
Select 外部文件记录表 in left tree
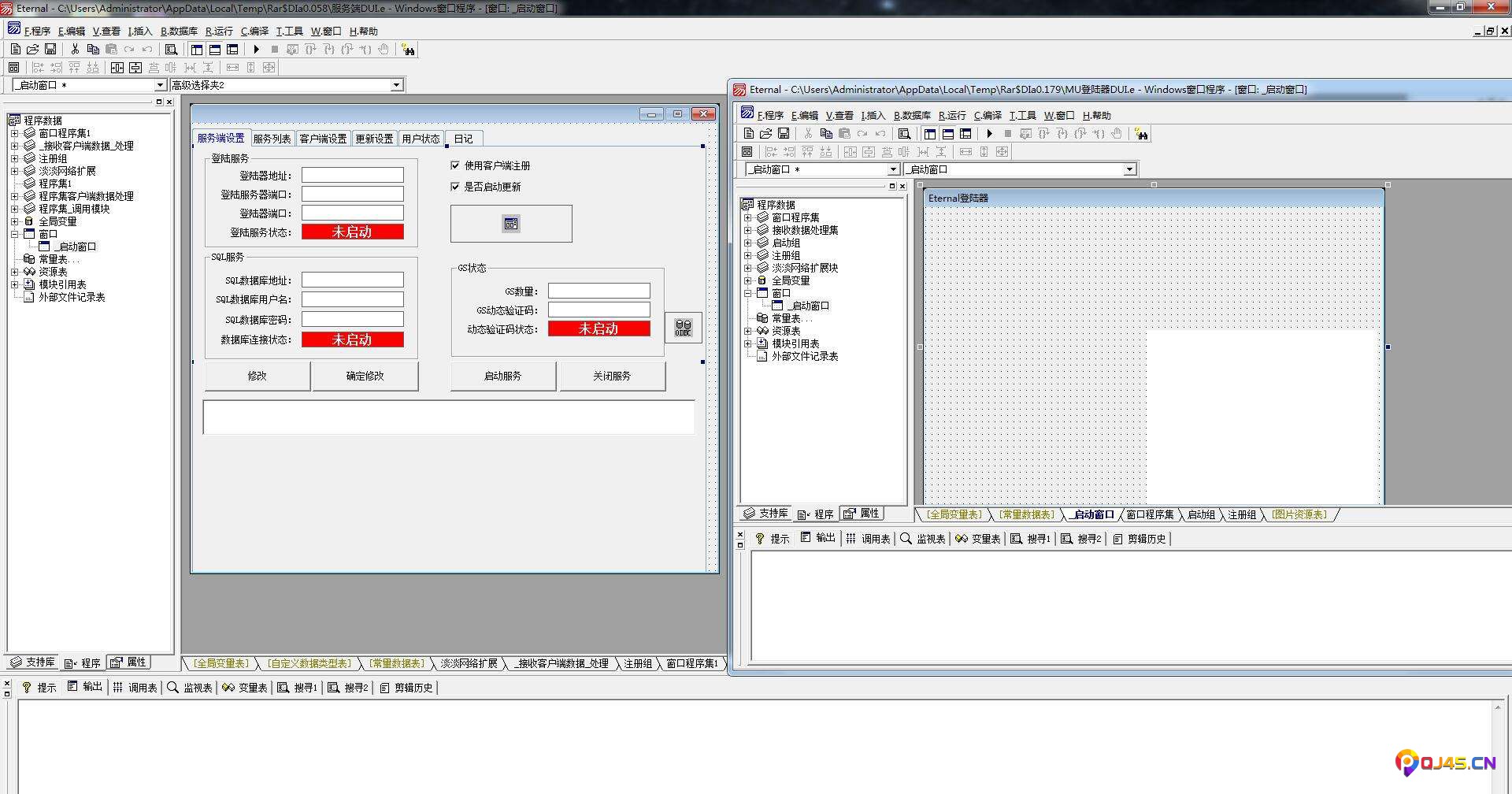pos(72,297)
